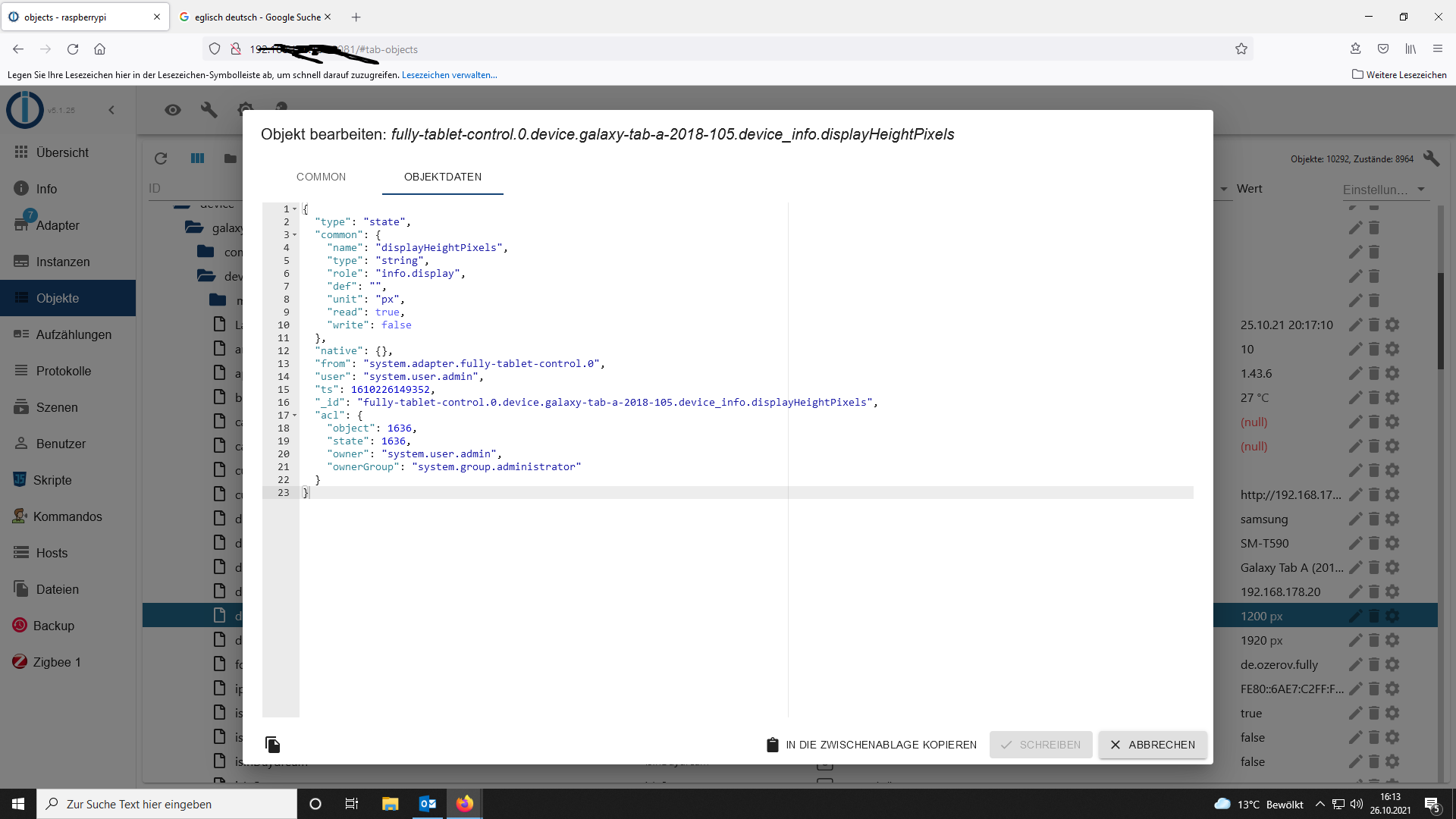Go to browser home page
Viewport: 1456px width, 819px height.
pyautogui.click(x=99, y=49)
